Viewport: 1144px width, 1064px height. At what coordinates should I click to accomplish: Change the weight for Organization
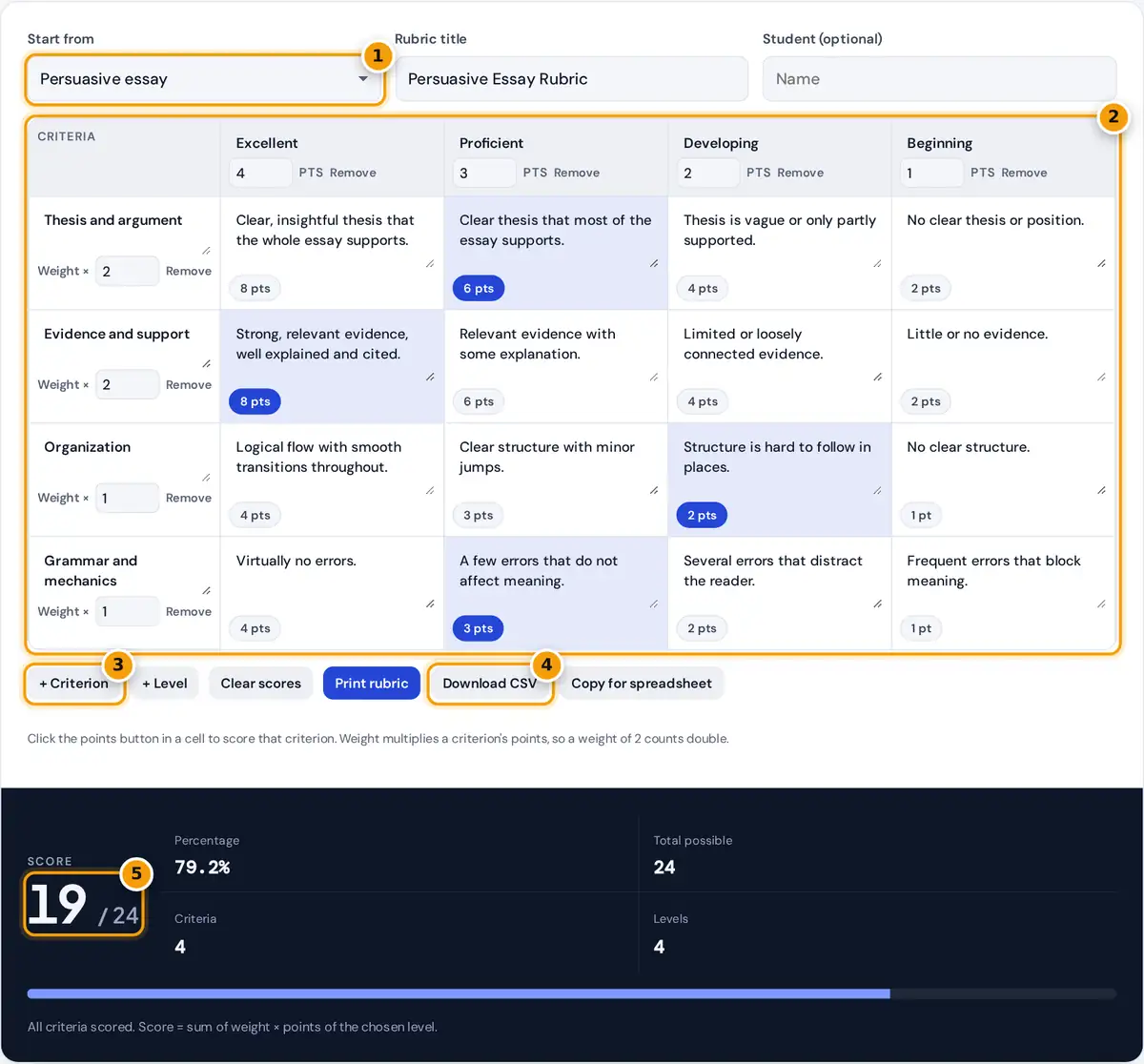pyautogui.click(x=127, y=498)
